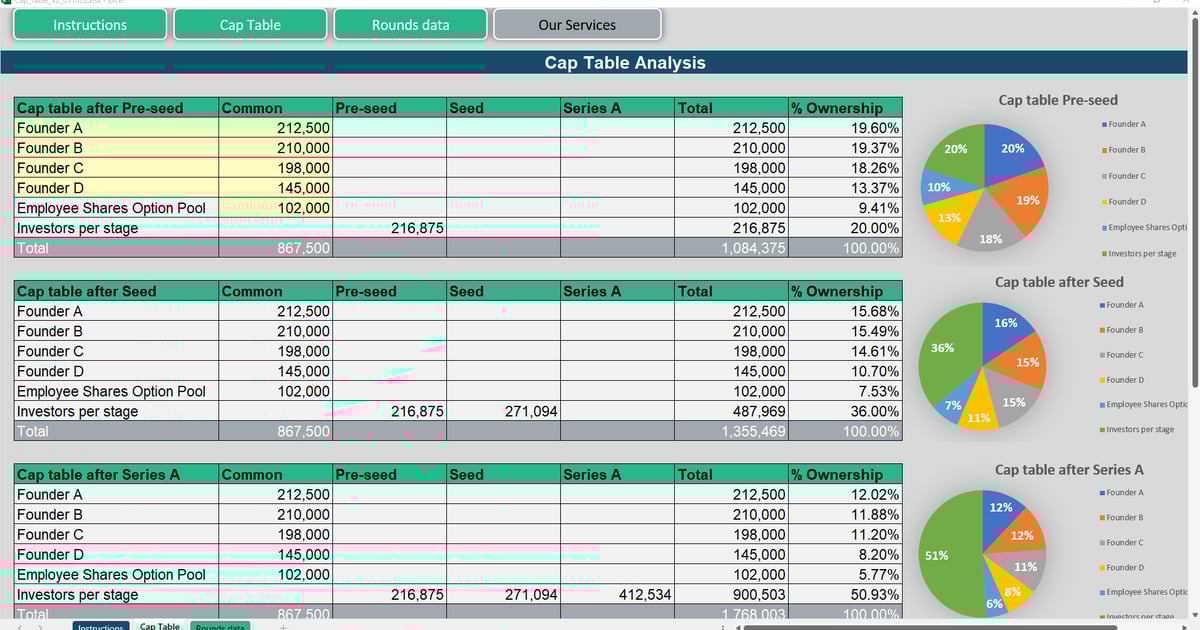This screenshot has height=630, width=1200.
Task: Add a new worksheet with the plus icon
Action: pyautogui.click(x=284, y=626)
